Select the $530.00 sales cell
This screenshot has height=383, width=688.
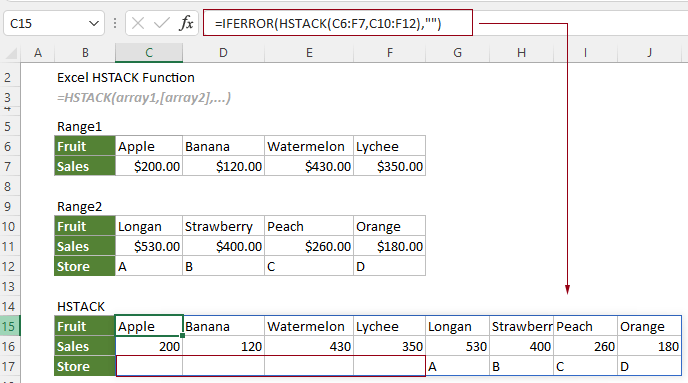pos(149,246)
